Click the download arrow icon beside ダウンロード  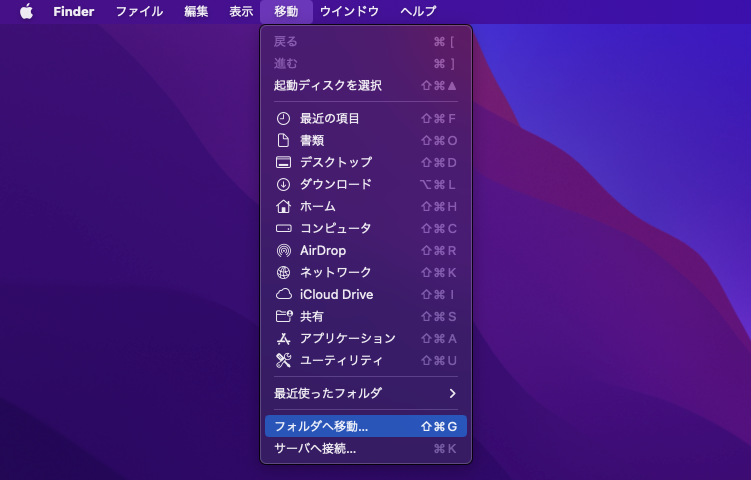pos(283,184)
